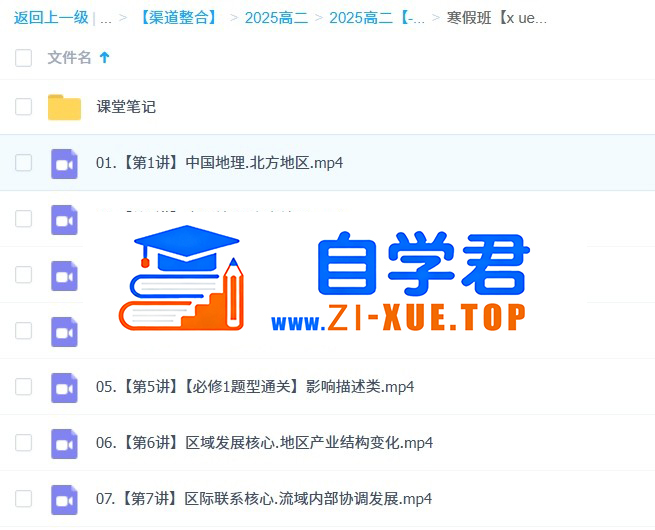Check the box of the second video row
Image resolution: width=655 pixels, height=530 pixels.
(x=23, y=218)
